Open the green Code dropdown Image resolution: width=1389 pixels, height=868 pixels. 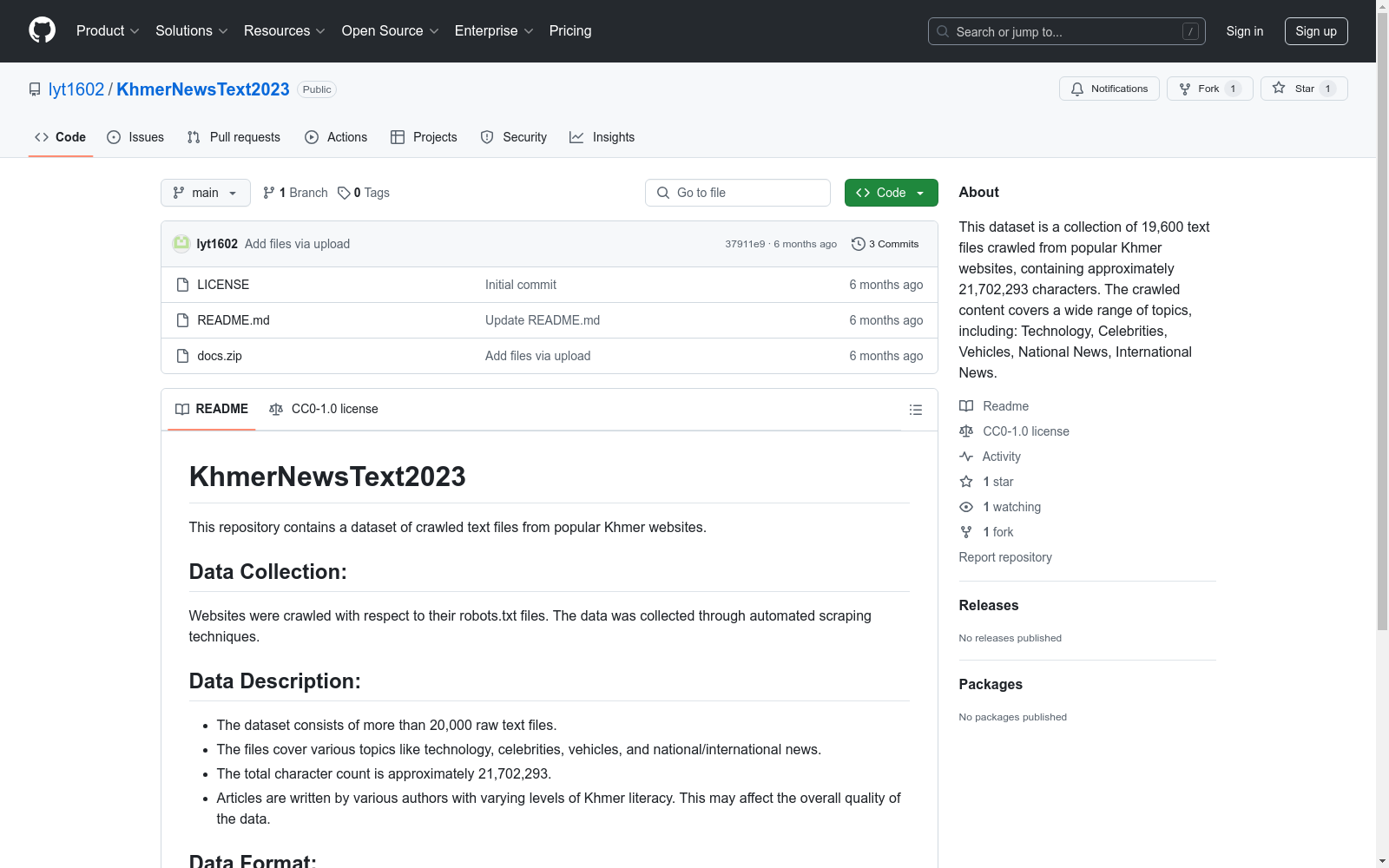[x=892, y=193]
